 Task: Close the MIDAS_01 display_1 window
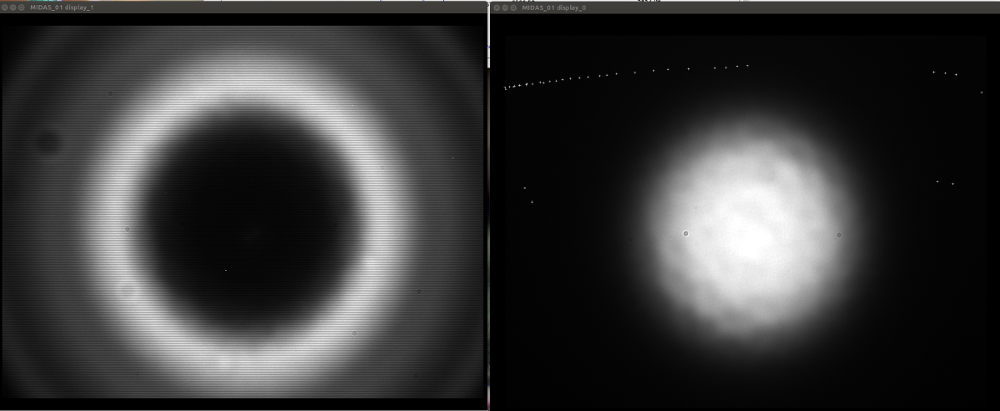pyautogui.click(x=6, y=7)
